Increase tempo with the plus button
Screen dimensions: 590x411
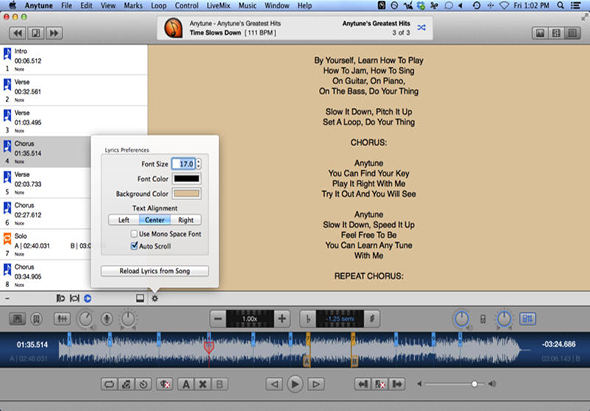point(282,319)
